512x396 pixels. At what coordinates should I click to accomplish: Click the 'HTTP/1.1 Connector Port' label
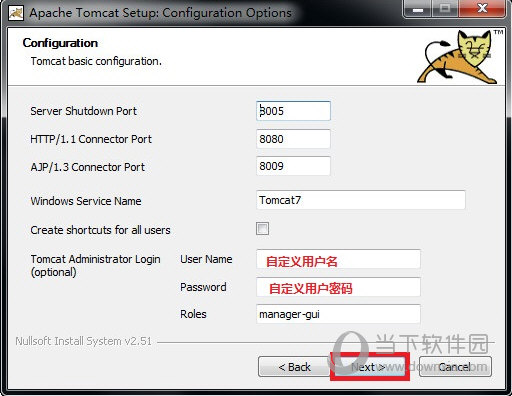coord(91,139)
